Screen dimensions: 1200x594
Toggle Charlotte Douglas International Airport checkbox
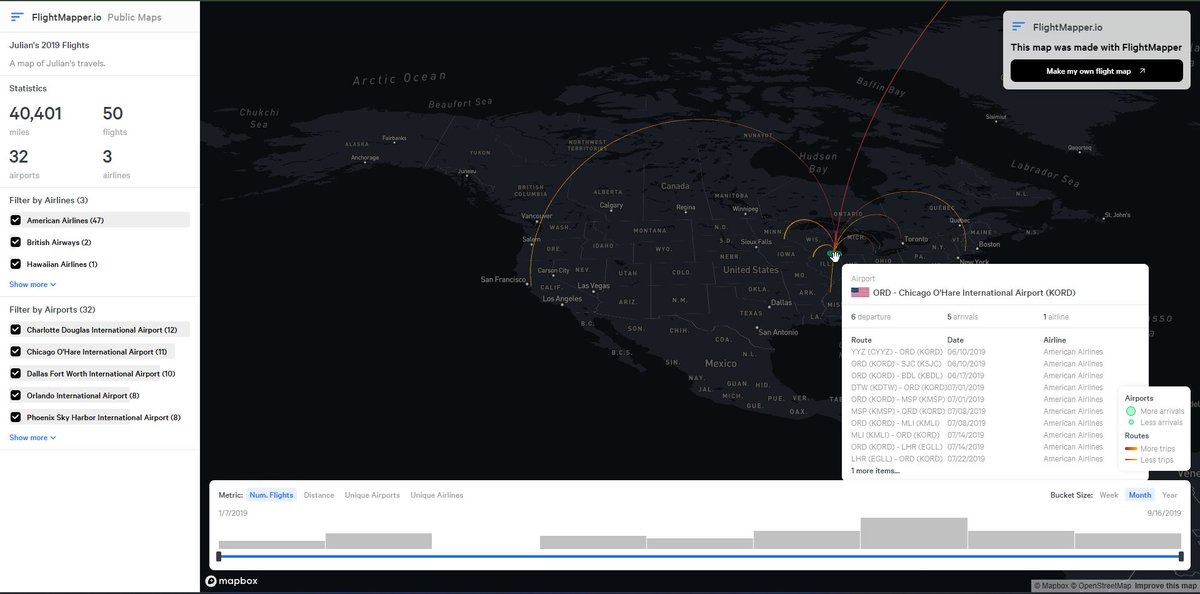click(x=15, y=329)
